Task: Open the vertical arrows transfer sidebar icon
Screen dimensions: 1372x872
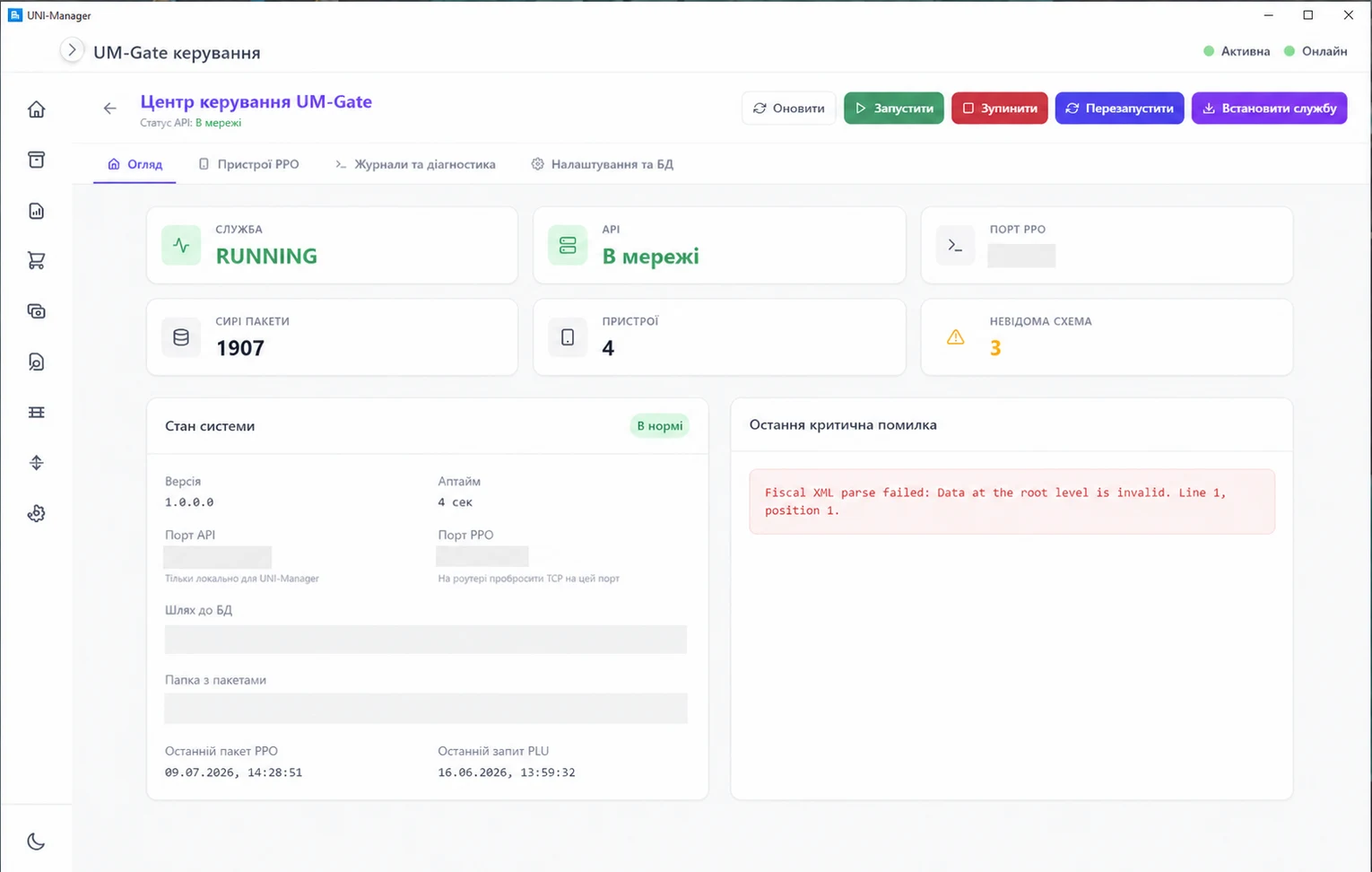Action: coord(36,463)
